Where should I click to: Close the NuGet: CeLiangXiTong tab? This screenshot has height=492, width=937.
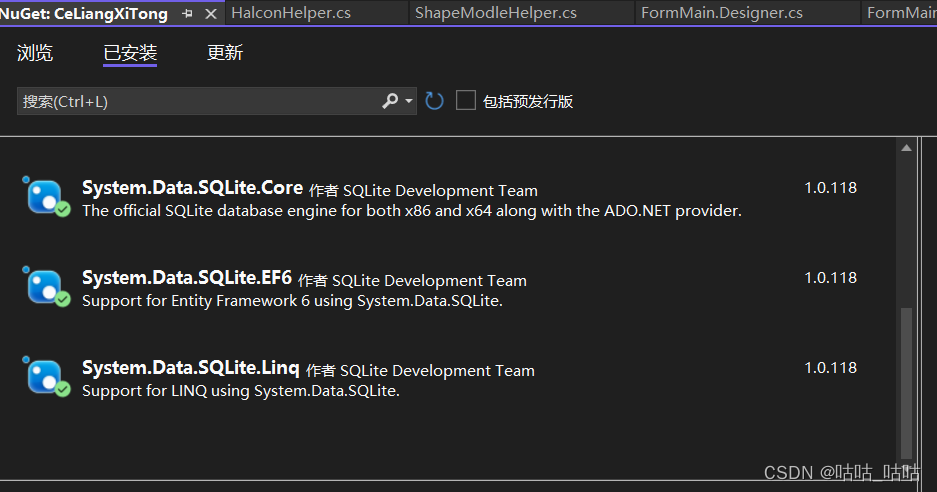(x=210, y=14)
